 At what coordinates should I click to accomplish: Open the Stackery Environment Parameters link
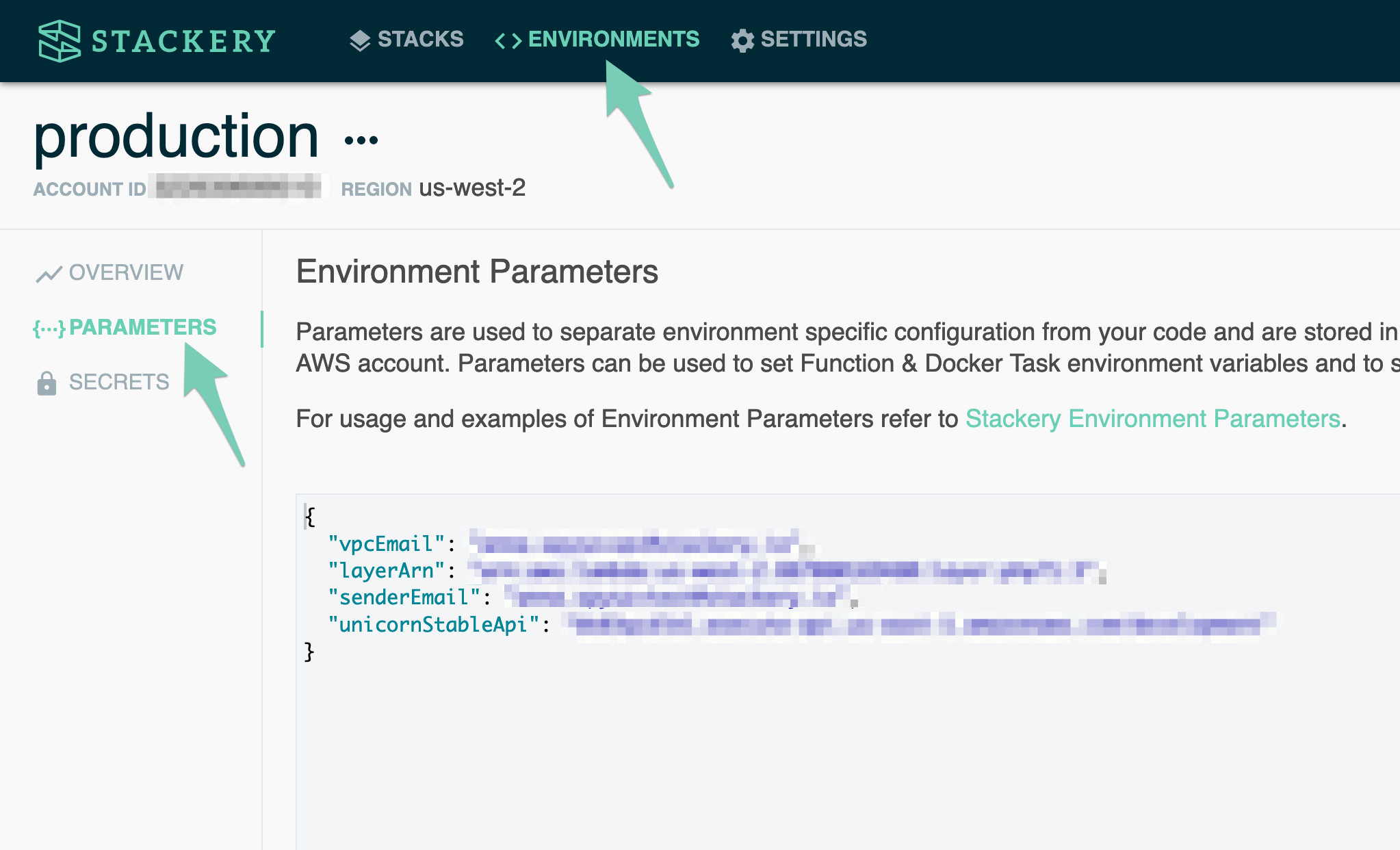click(1152, 418)
